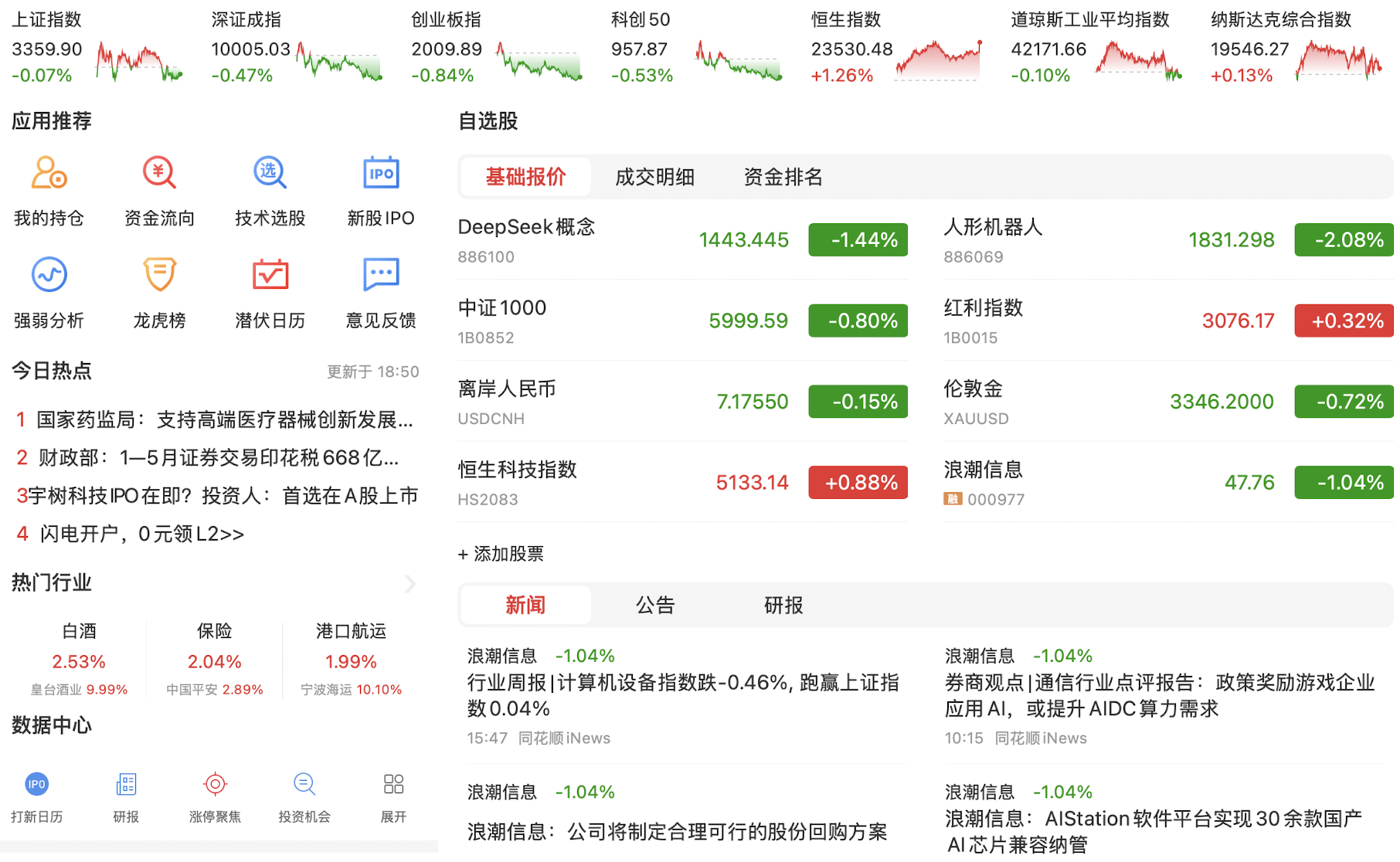Screen dimensions: 1400x862
Task: Click the +0.32% change badge
Action: point(1344,321)
